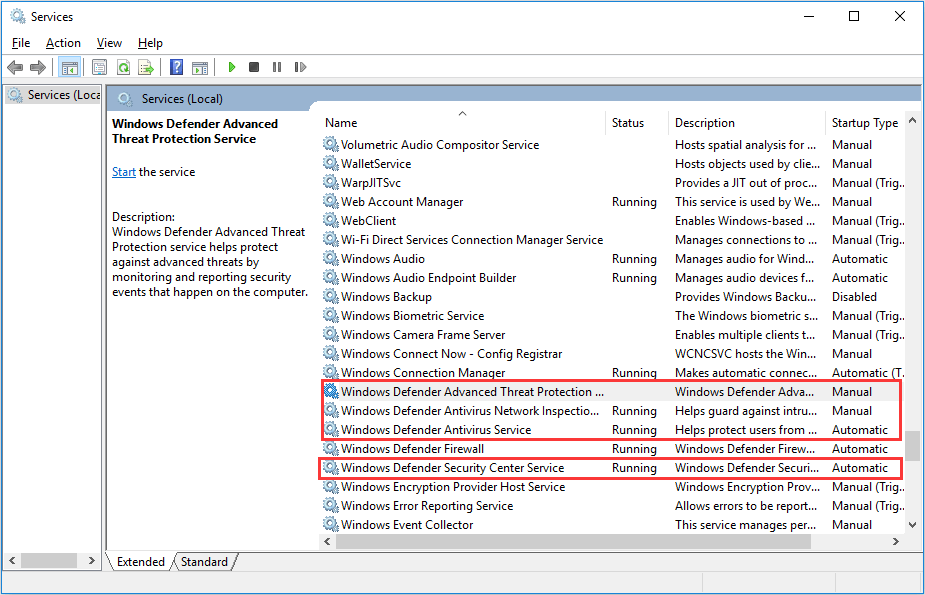The width and height of the screenshot is (925, 595).
Task: Click the Start the service link
Action: point(124,172)
